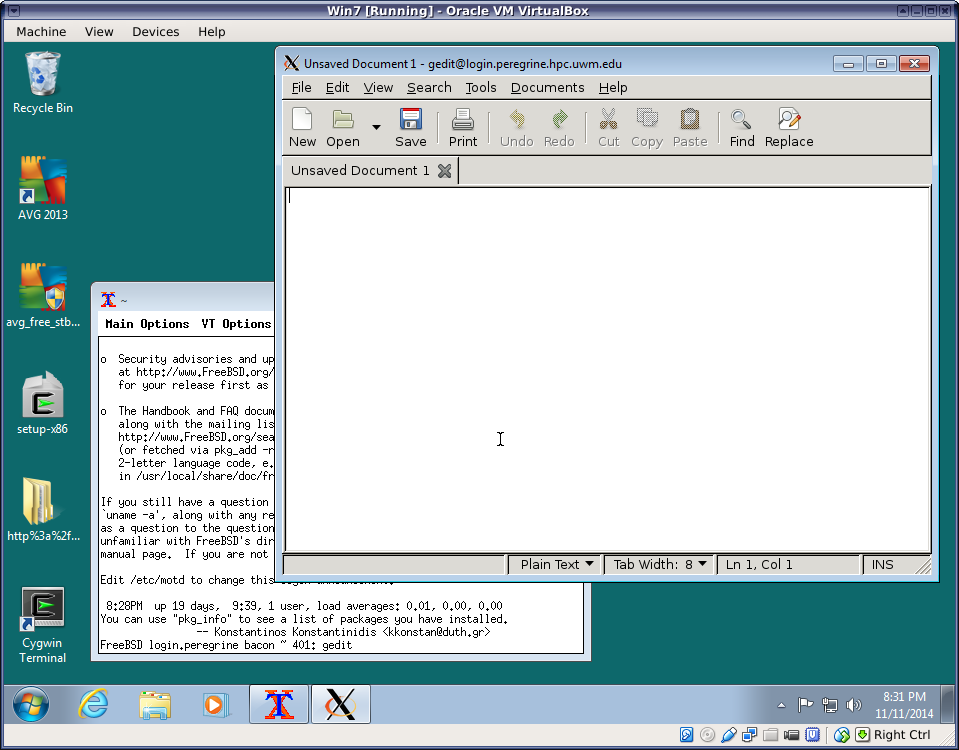Print the document with printer icon
Viewport: 959px width, 750px height.
[x=462, y=128]
